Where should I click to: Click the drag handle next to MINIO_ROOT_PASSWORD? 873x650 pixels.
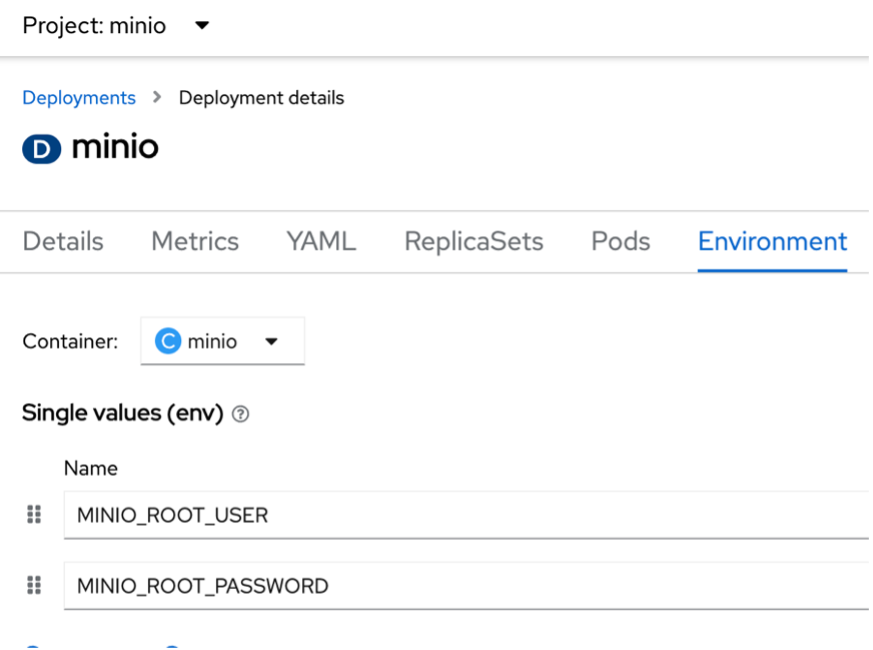pos(34,586)
